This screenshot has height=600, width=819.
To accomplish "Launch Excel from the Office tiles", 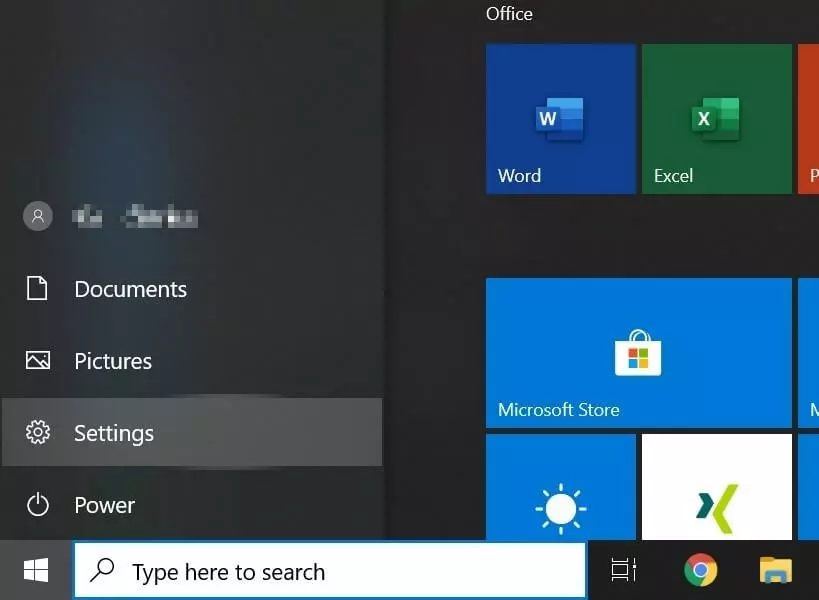I will (x=716, y=118).
